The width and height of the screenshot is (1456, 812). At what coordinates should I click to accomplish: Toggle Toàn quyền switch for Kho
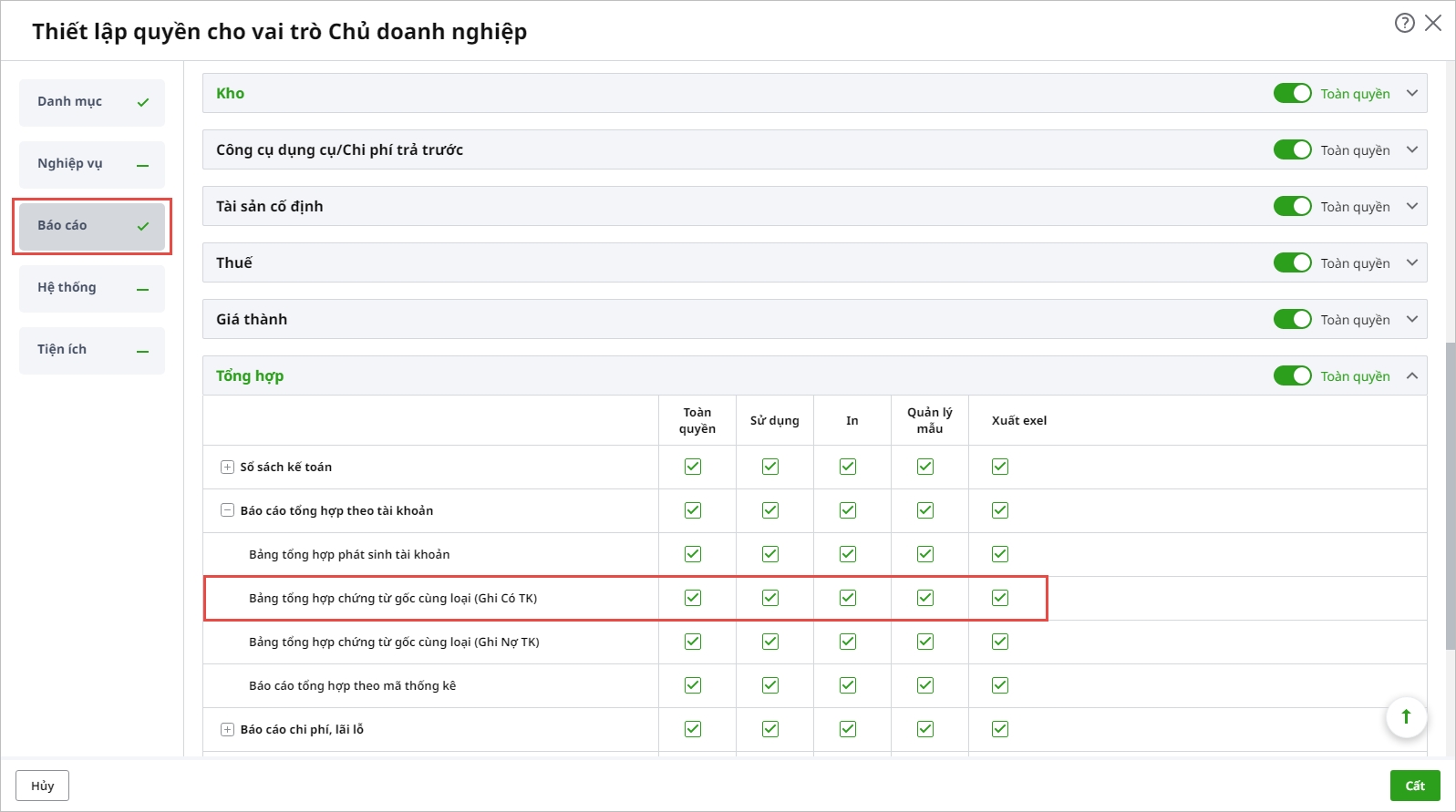[1292, 93]
